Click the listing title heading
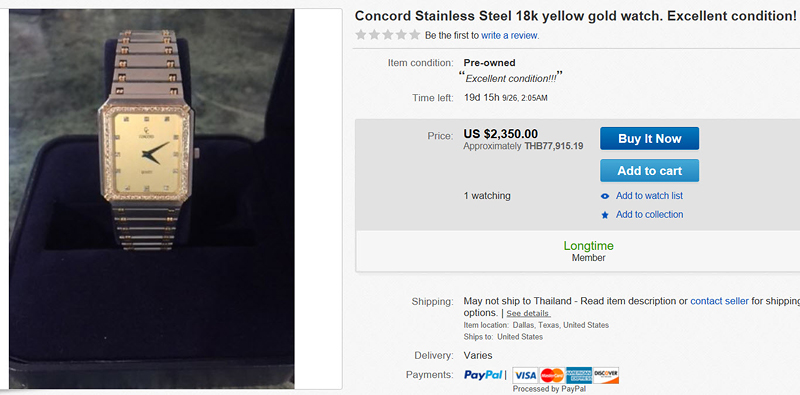The image size is (800, 395). point(576,16)
